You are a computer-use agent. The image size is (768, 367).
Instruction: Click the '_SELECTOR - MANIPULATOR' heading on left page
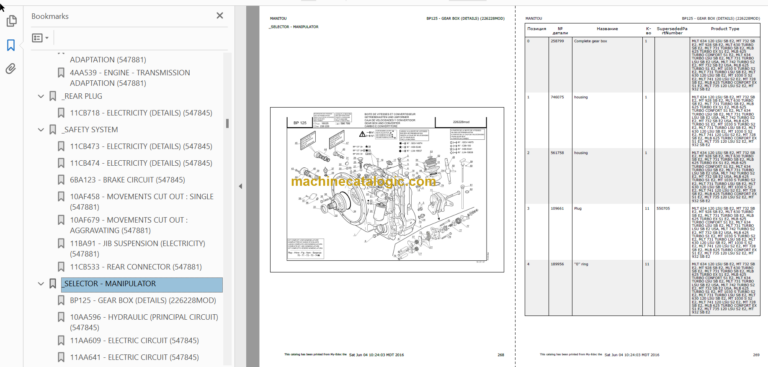(293, 27)
